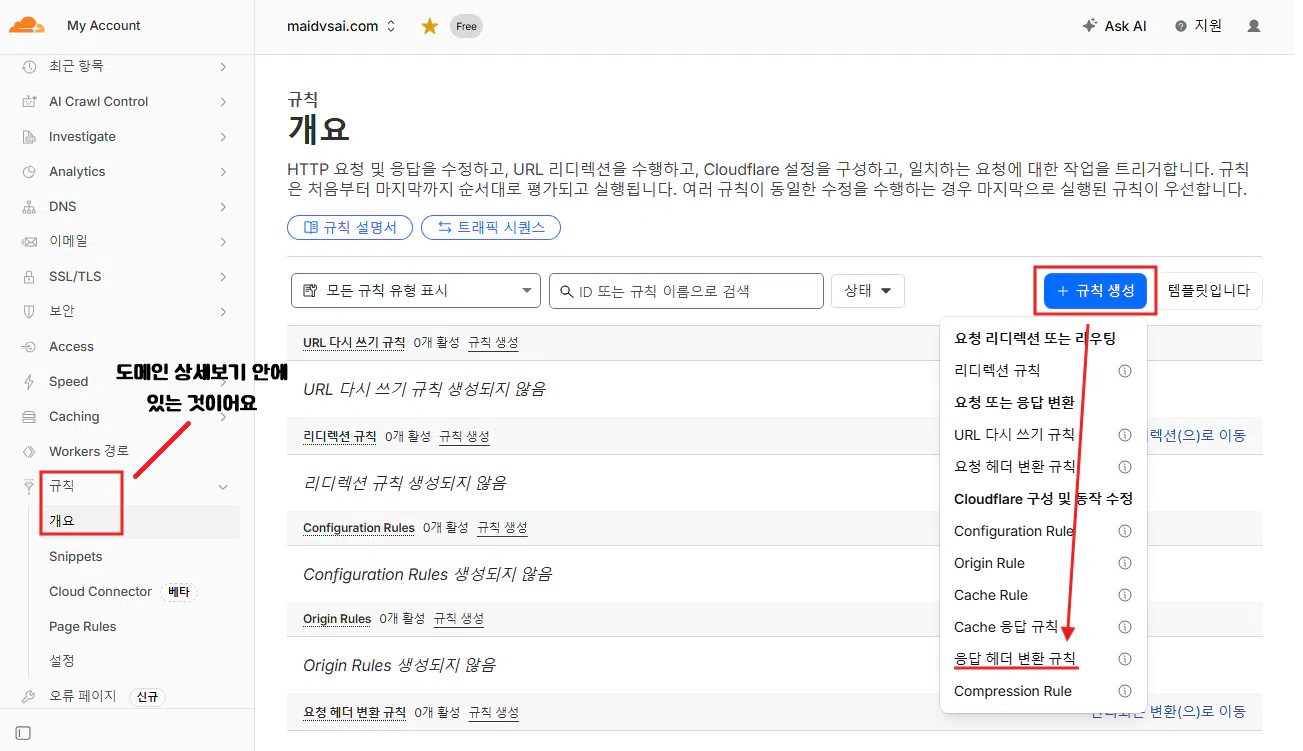This screenshot has height=751, width=1303.
Task: Expand the DNS chevron
Action: click(223, 206)
